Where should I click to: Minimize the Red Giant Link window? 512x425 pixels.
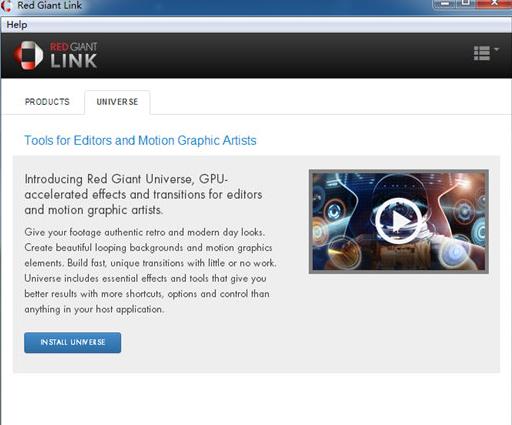(x=445, y=4)
